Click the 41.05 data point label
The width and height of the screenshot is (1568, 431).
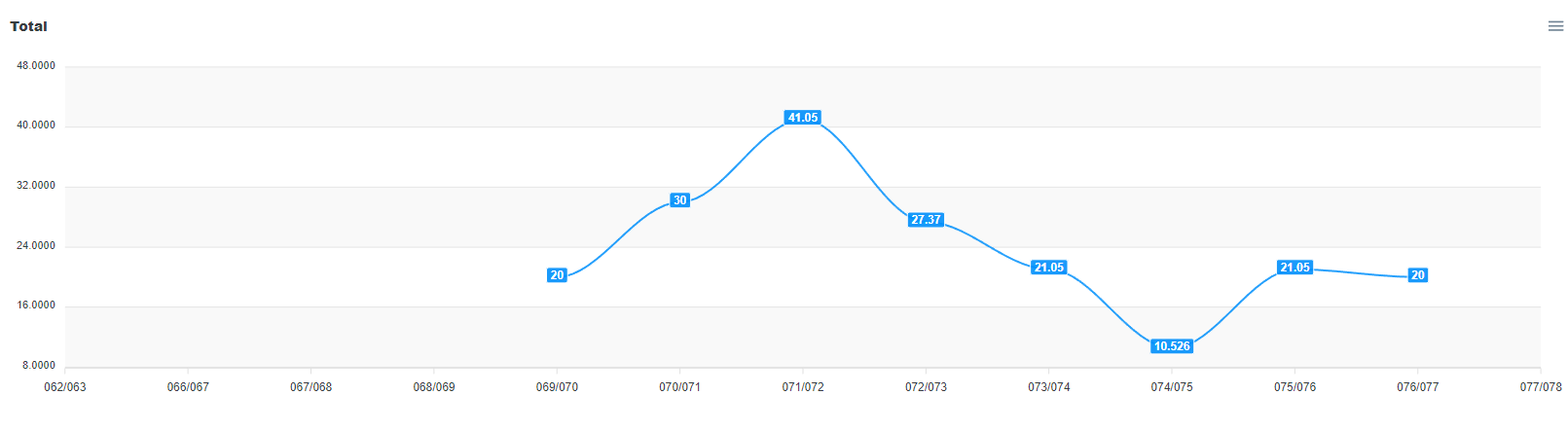click(x=803, y=118)
